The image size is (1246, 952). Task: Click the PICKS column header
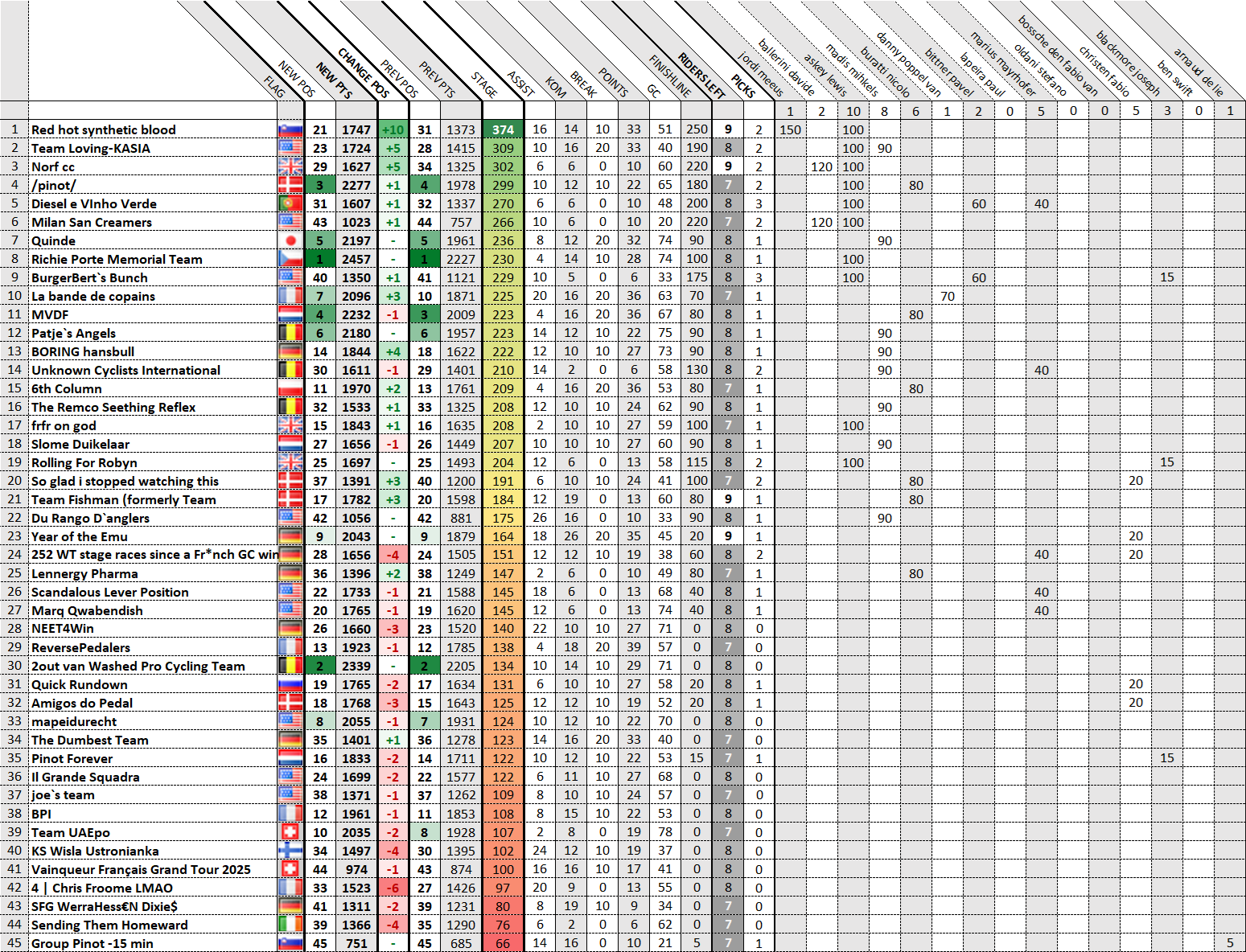tap(742, 86)
